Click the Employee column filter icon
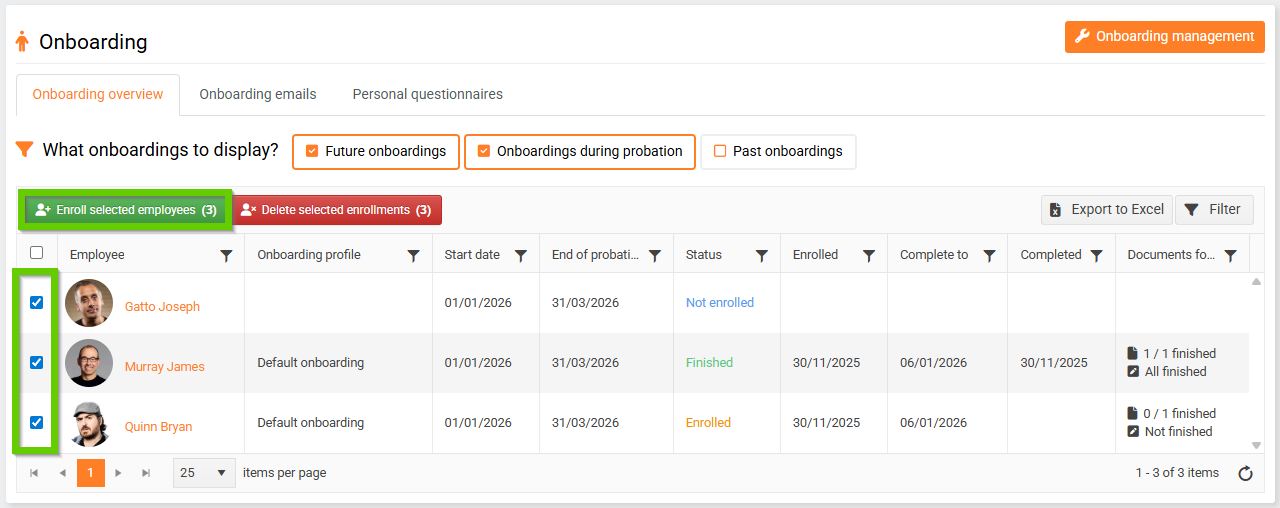 [226, 256]
